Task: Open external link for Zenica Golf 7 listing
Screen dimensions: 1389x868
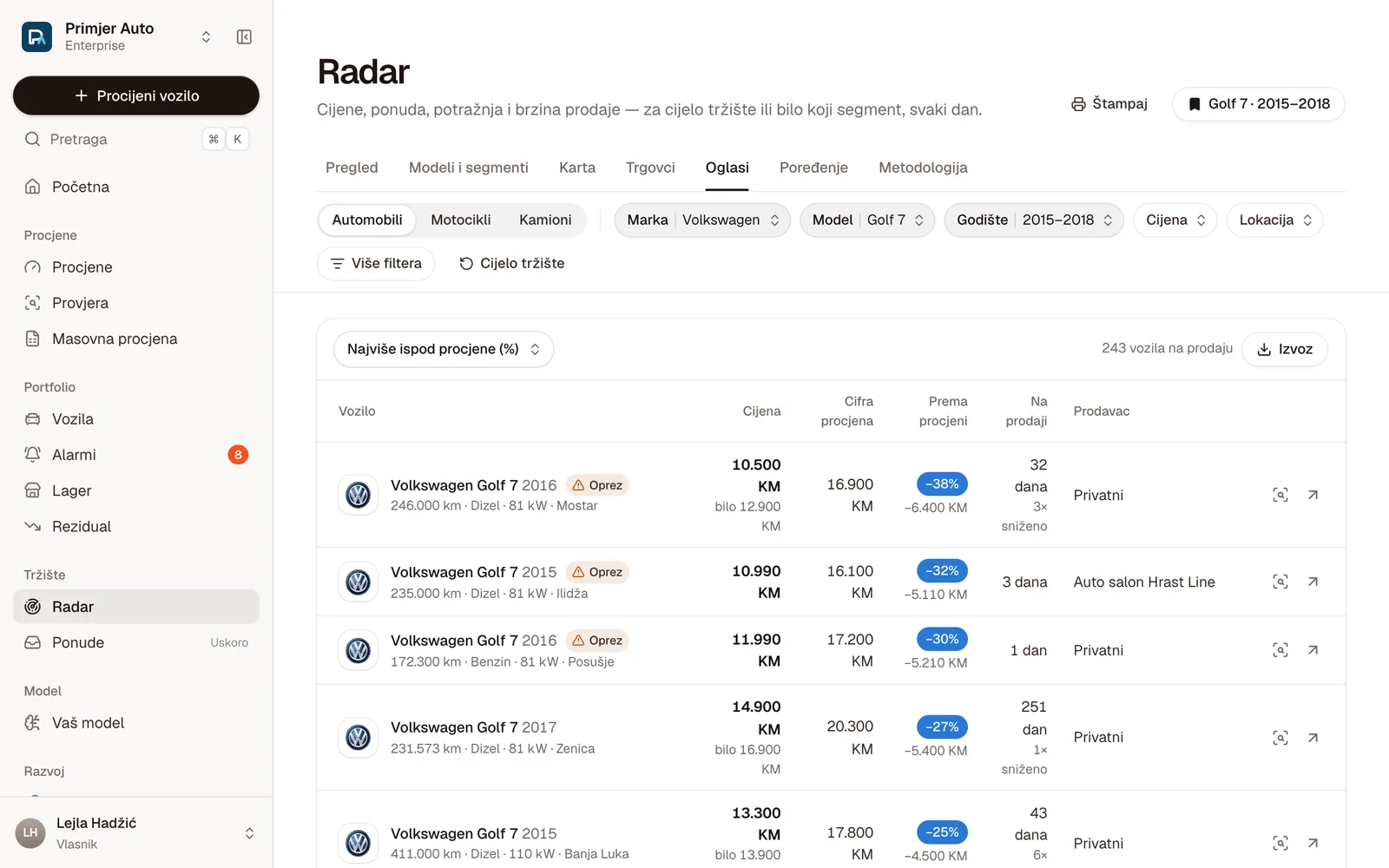Action: [x=1313, y=738]
